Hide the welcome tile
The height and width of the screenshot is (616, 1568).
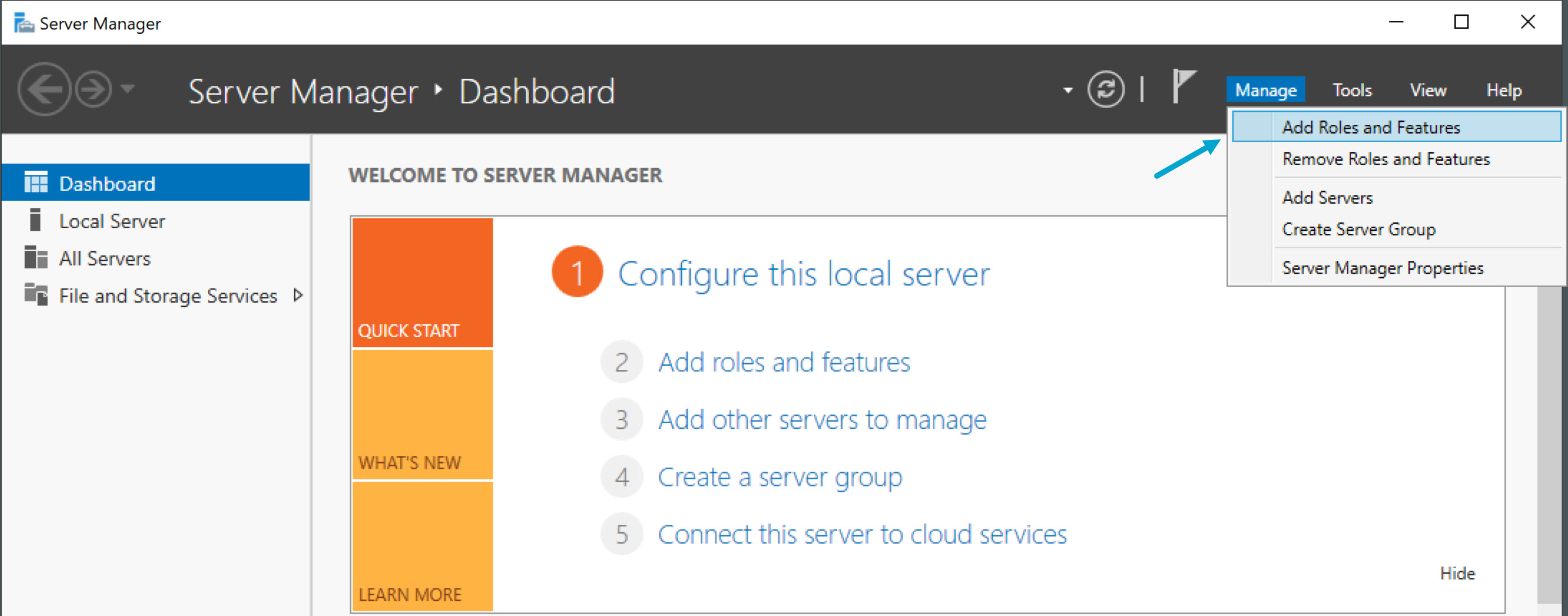click(1457, 573)
